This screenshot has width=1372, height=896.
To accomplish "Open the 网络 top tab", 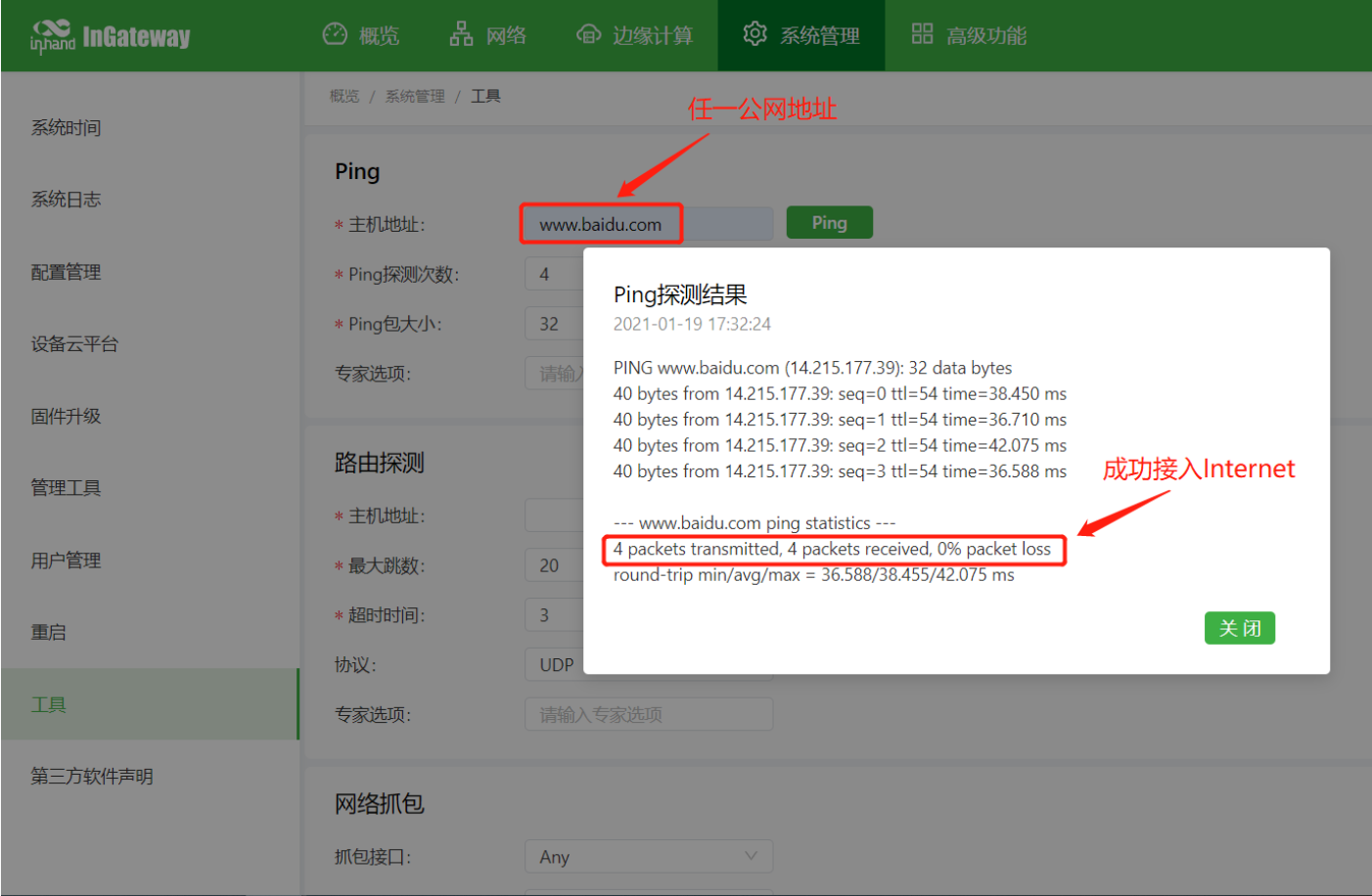I will point(488,35).
